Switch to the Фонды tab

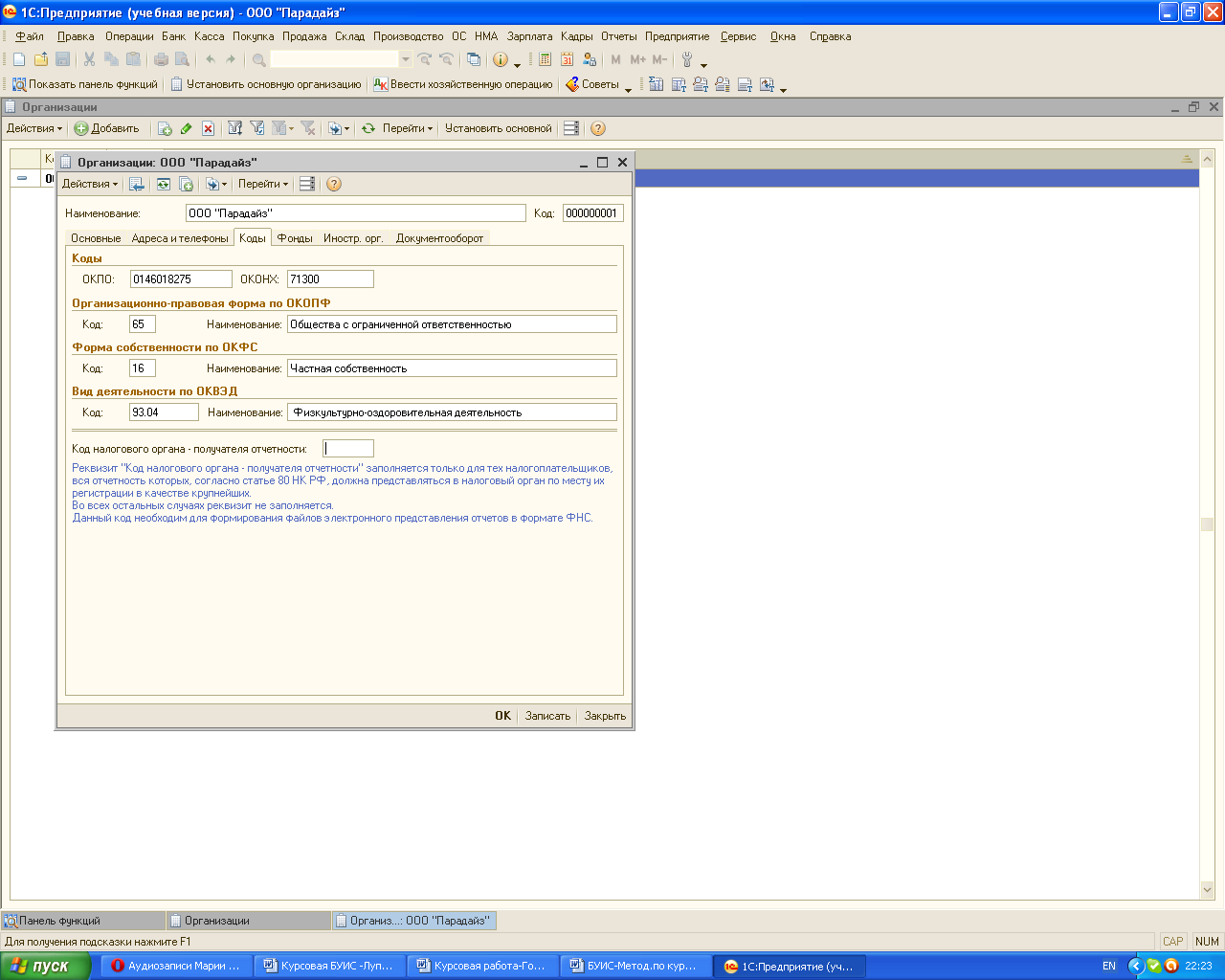(x=295, y=238)
